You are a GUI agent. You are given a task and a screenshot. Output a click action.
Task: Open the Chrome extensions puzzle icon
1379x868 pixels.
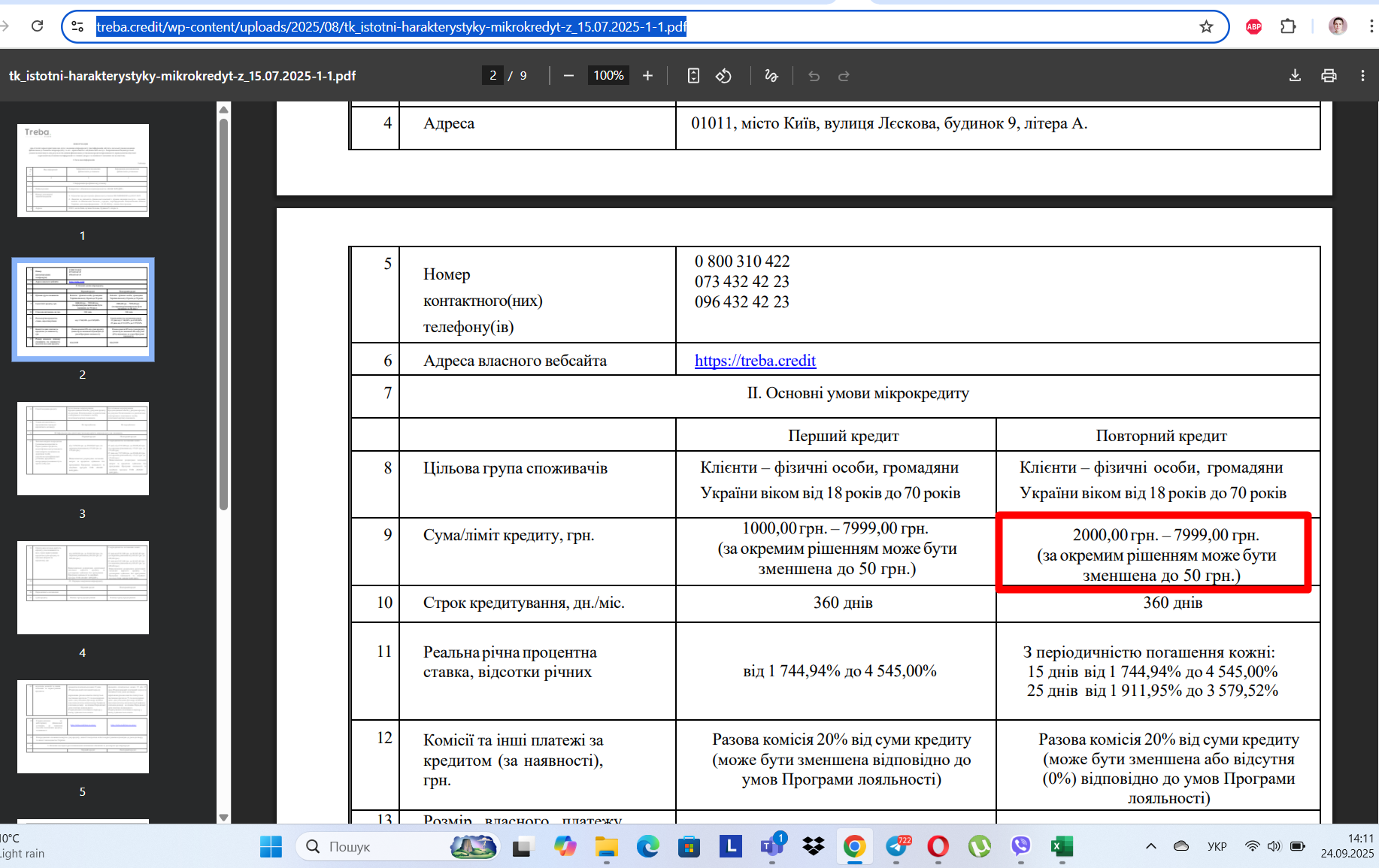tap(1288, 27)
